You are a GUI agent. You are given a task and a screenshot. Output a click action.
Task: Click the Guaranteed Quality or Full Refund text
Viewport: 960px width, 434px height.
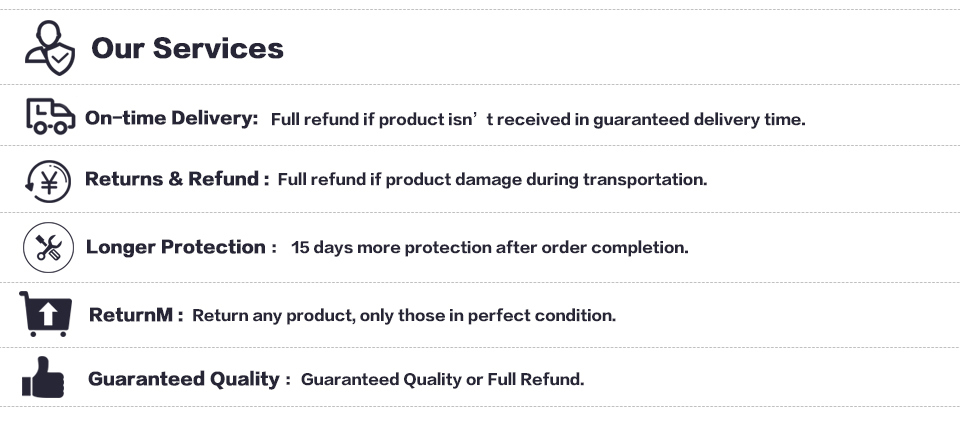[443, 380]
